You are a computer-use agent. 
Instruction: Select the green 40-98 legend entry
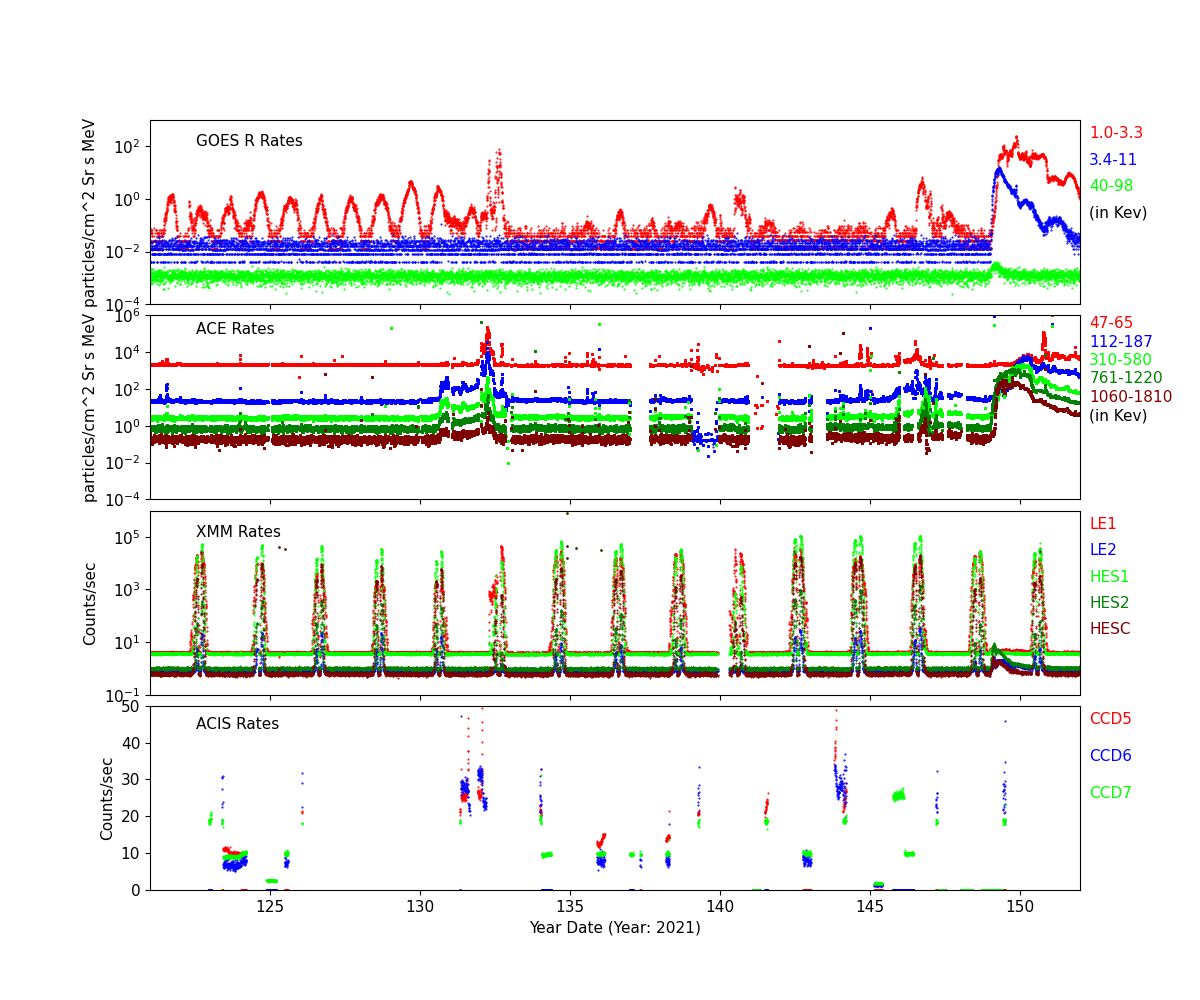1111,186
